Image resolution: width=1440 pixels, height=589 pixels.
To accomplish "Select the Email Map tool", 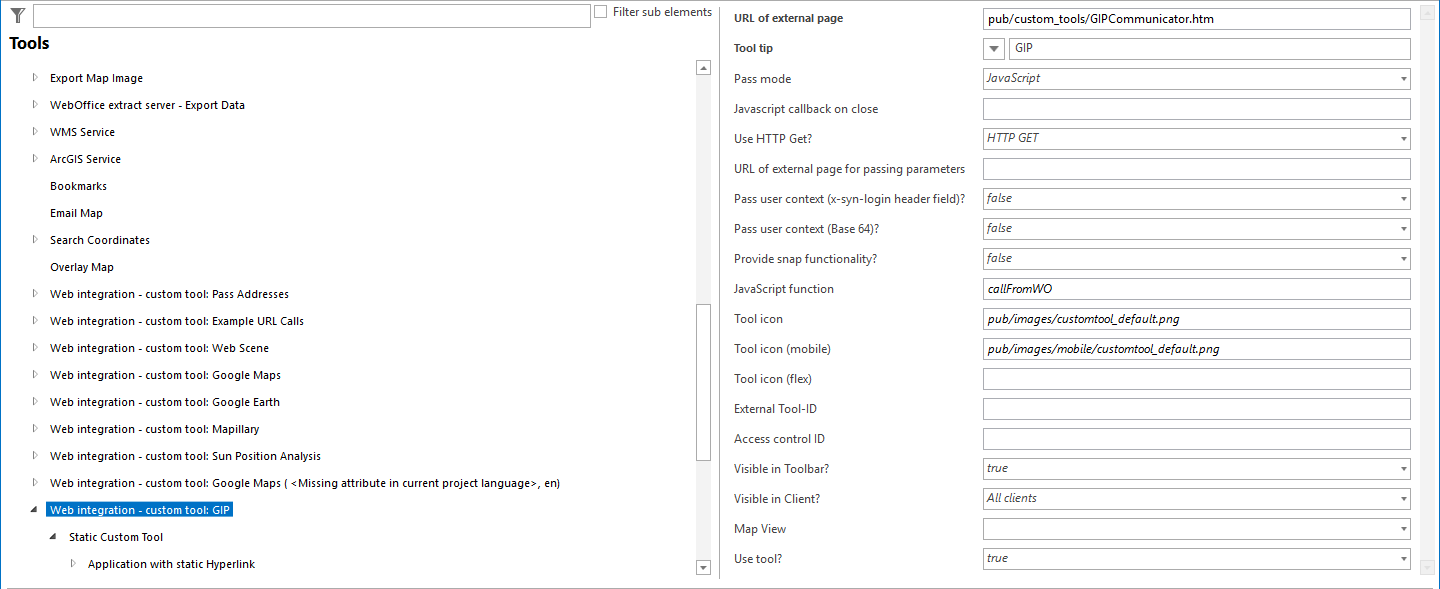I will (x=75, y=212).
